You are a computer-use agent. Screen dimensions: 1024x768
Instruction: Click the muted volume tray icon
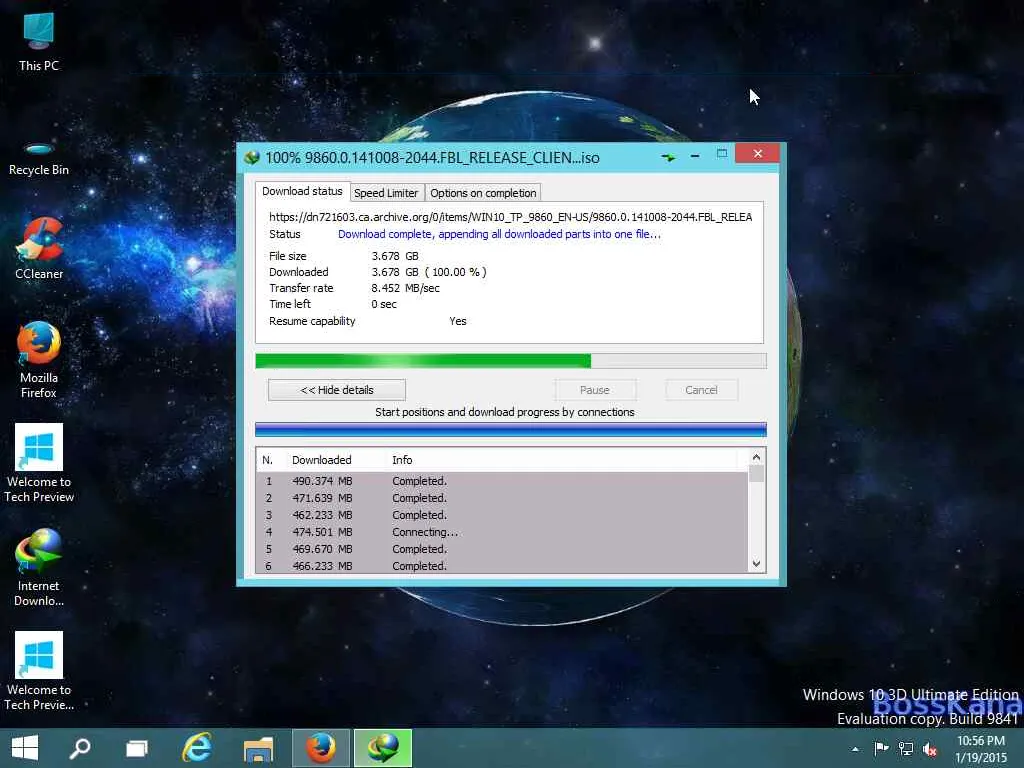(x=929, y=749)
